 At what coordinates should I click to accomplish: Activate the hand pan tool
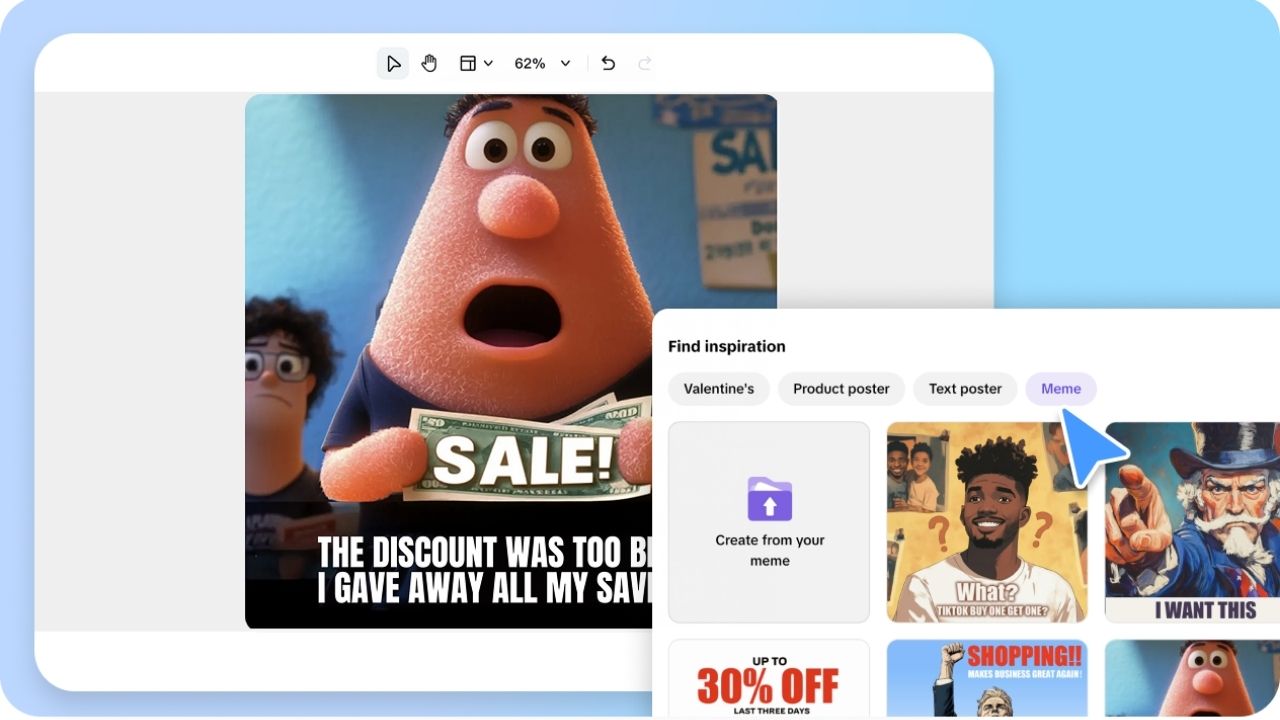pos(429,62)
